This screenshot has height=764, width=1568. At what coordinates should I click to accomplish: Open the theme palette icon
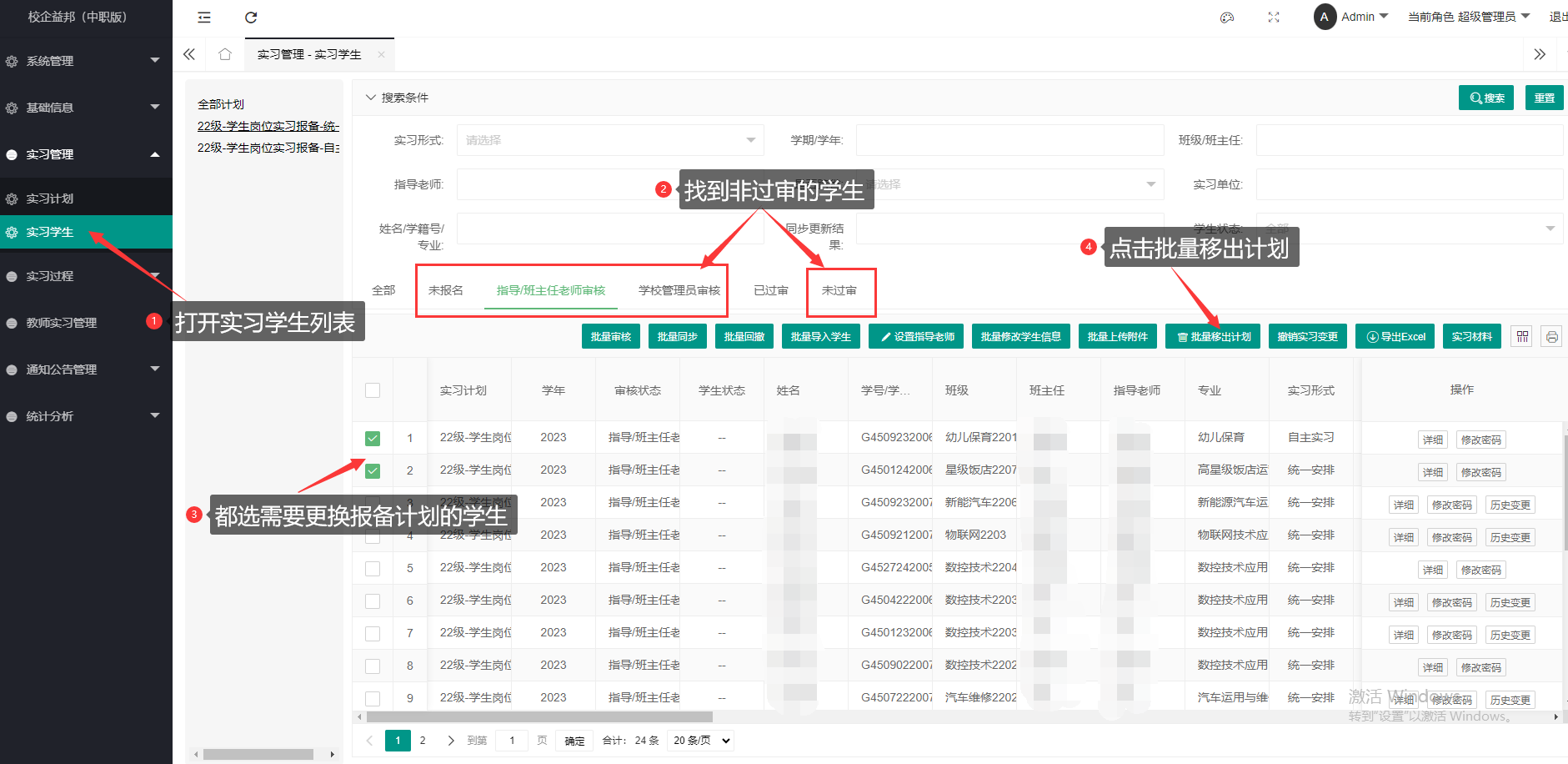1226,18
